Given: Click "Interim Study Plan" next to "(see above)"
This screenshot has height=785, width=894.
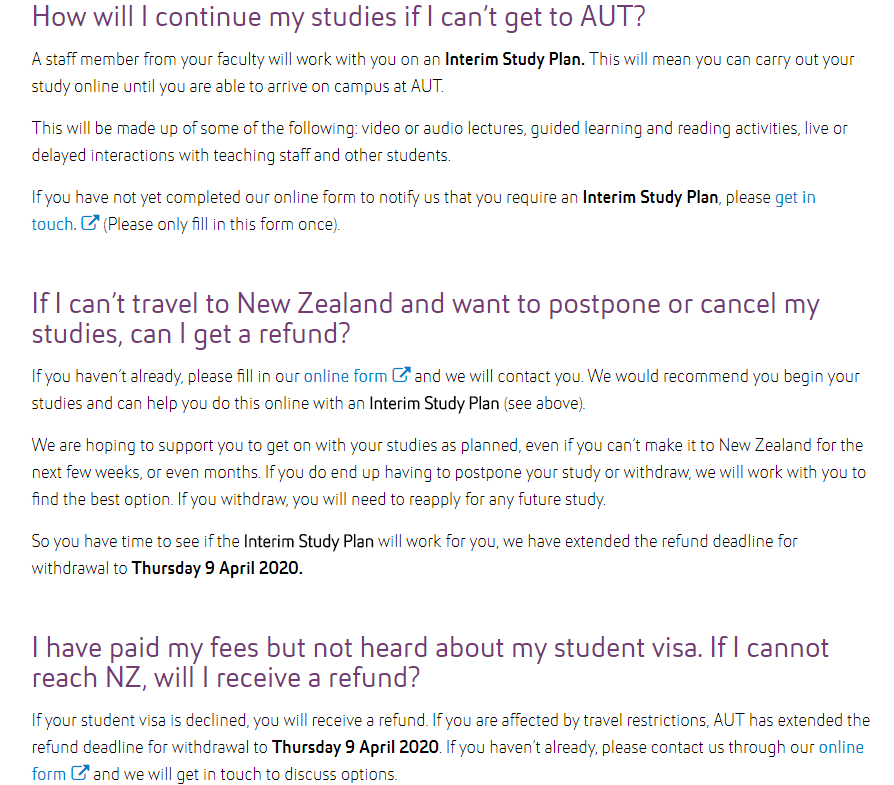Looking at the screenshot, I should click(x=434, y=404).
